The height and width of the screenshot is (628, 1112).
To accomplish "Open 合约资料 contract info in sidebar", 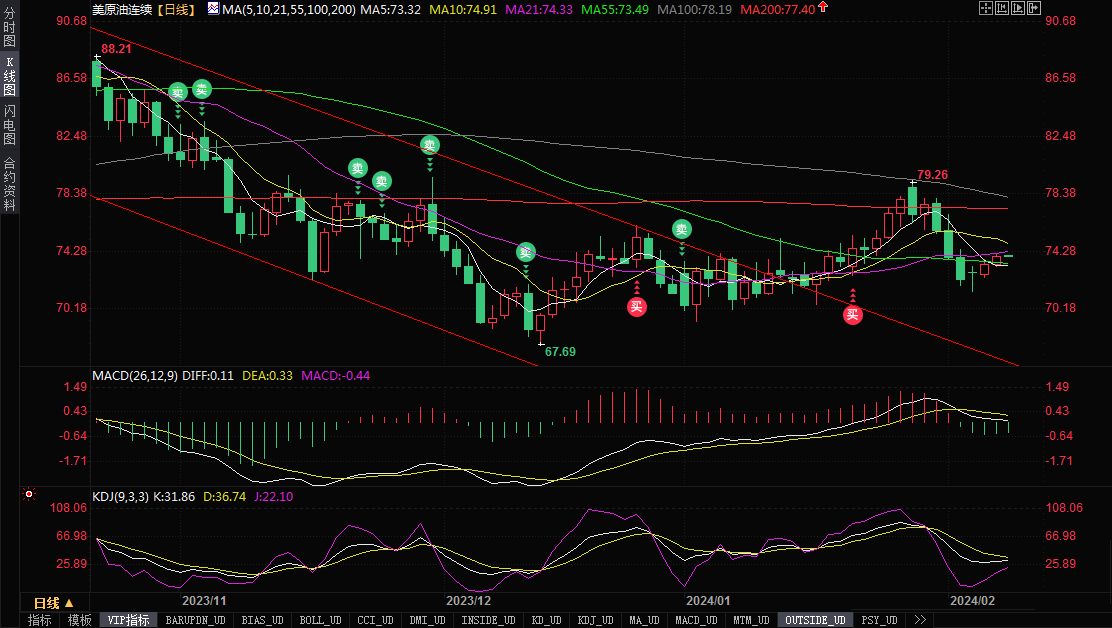I will (9, 183).
